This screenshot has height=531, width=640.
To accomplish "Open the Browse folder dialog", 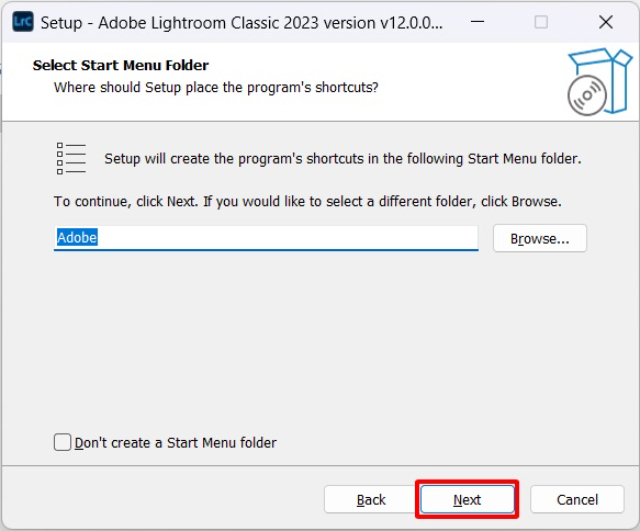I will pos(539,239).
